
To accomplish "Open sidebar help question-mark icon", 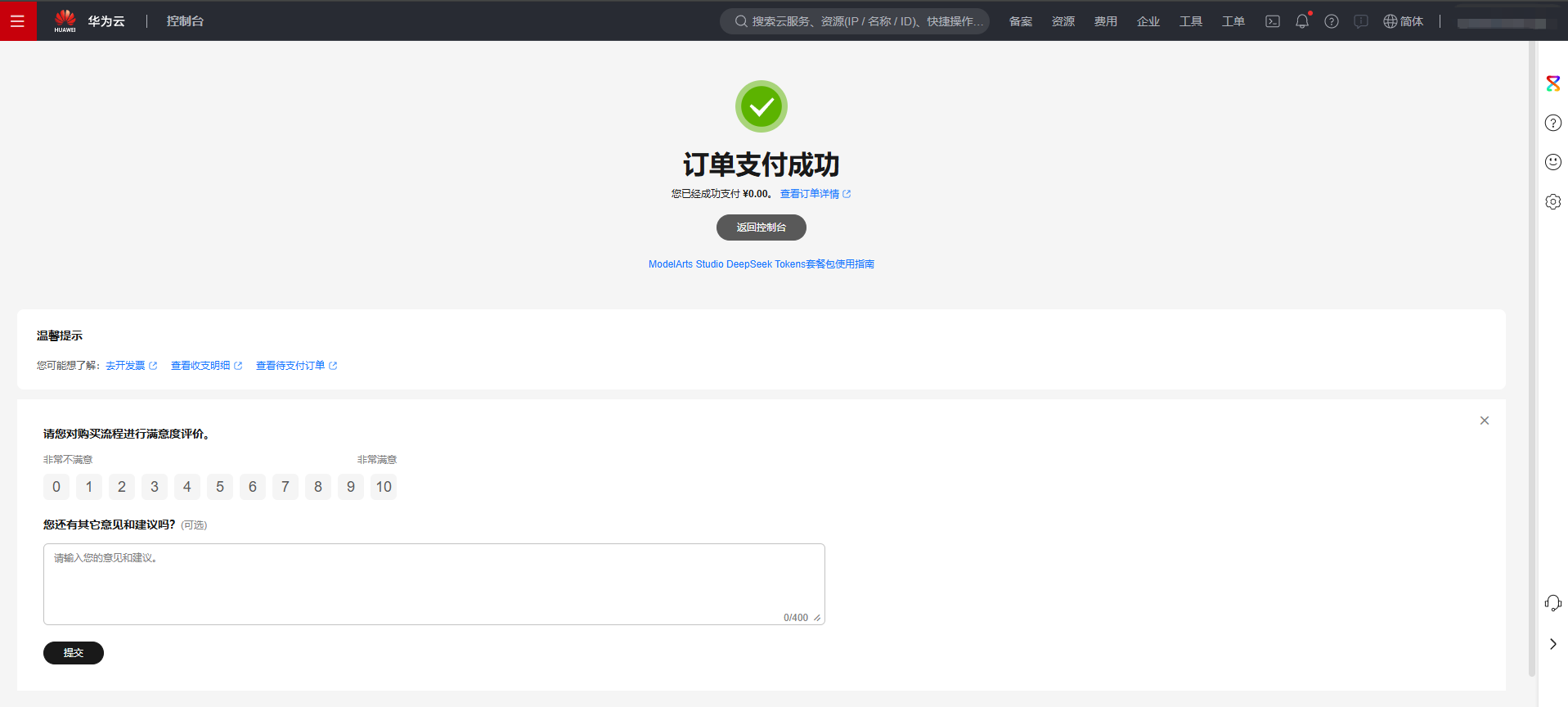I will [1553, 123].
